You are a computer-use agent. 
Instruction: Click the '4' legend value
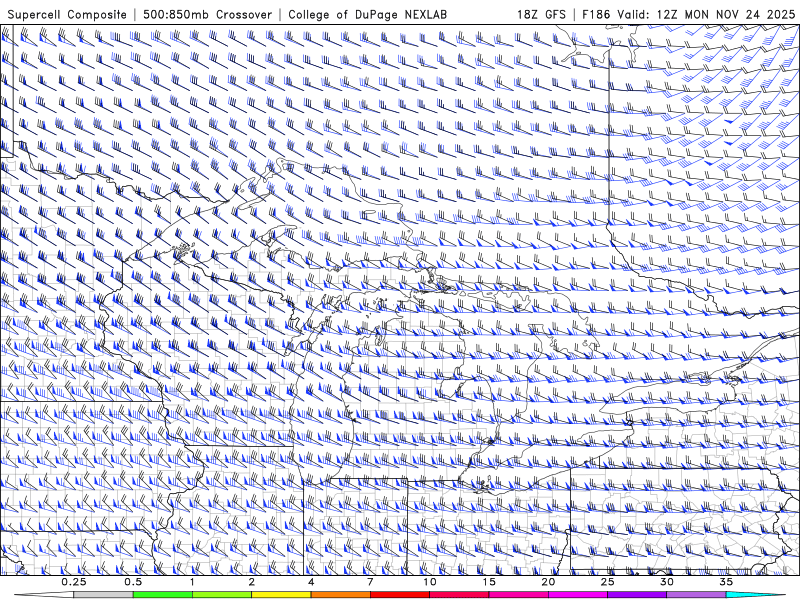pyautogui.click(x=311, y=582)
